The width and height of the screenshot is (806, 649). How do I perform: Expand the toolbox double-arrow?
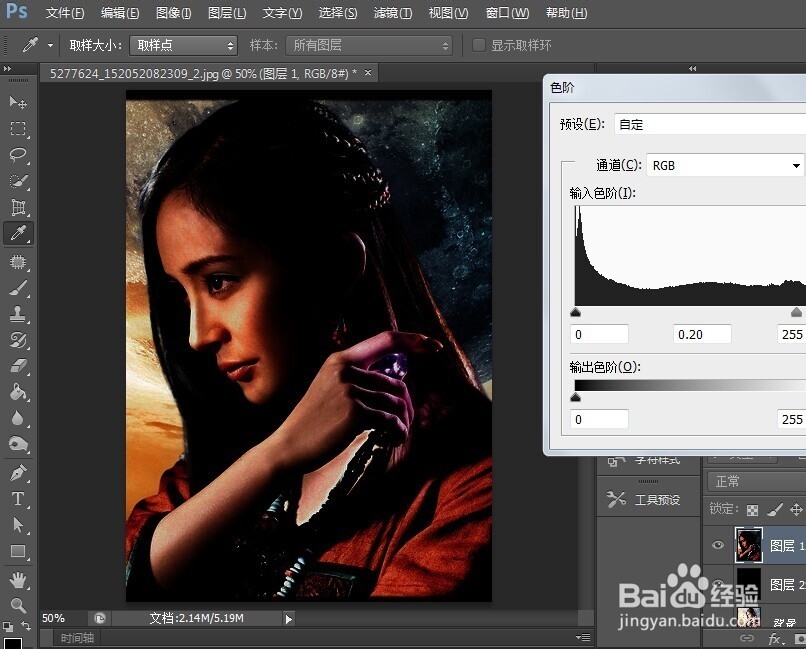[x=7, y=68]
